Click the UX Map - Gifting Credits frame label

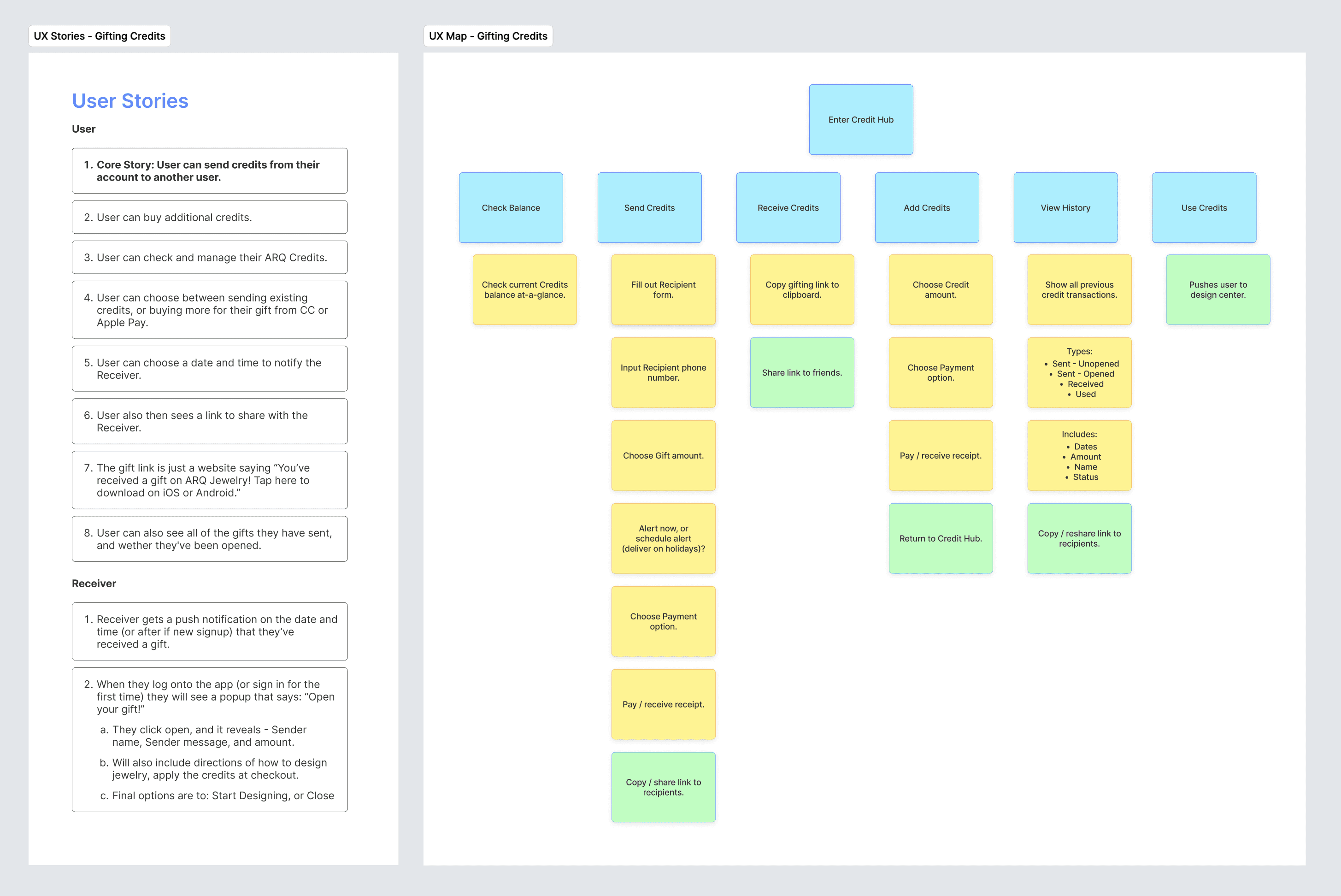click(488, 36)
